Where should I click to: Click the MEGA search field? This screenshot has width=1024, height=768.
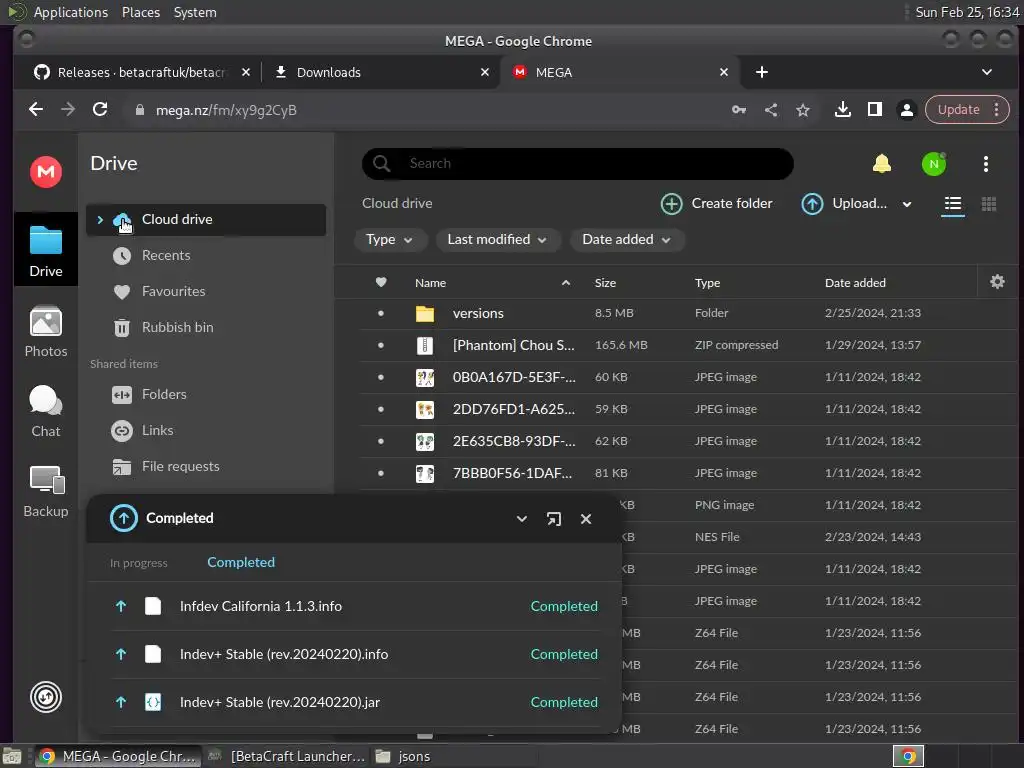[x=578, y=163]
